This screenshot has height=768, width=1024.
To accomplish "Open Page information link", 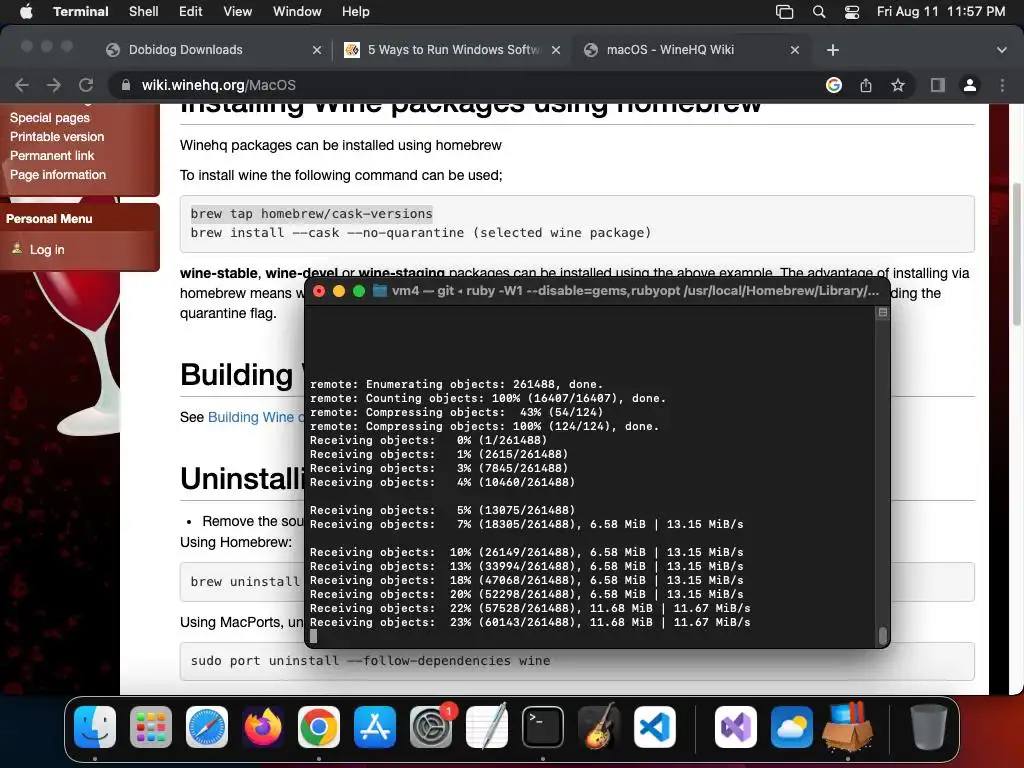I will pyautogui.click(x=57, y=174).
